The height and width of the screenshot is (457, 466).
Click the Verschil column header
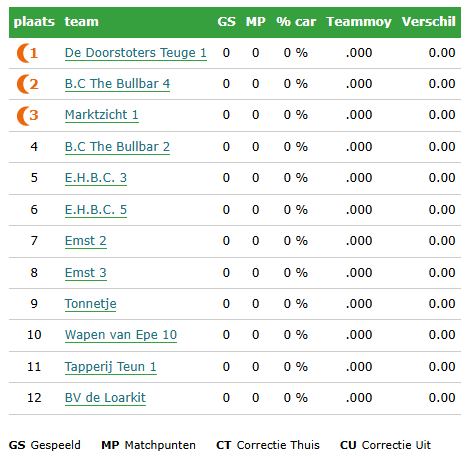429,22
